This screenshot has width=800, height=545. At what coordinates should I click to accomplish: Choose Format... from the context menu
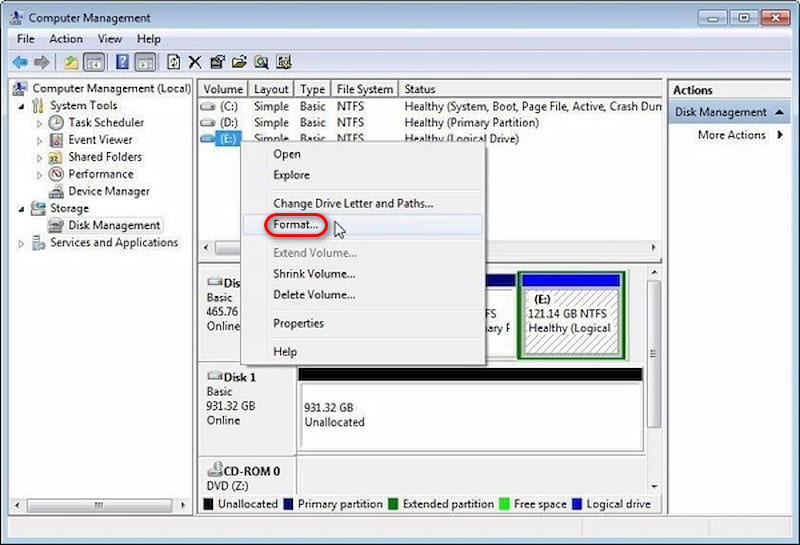[x=363, y=225]
